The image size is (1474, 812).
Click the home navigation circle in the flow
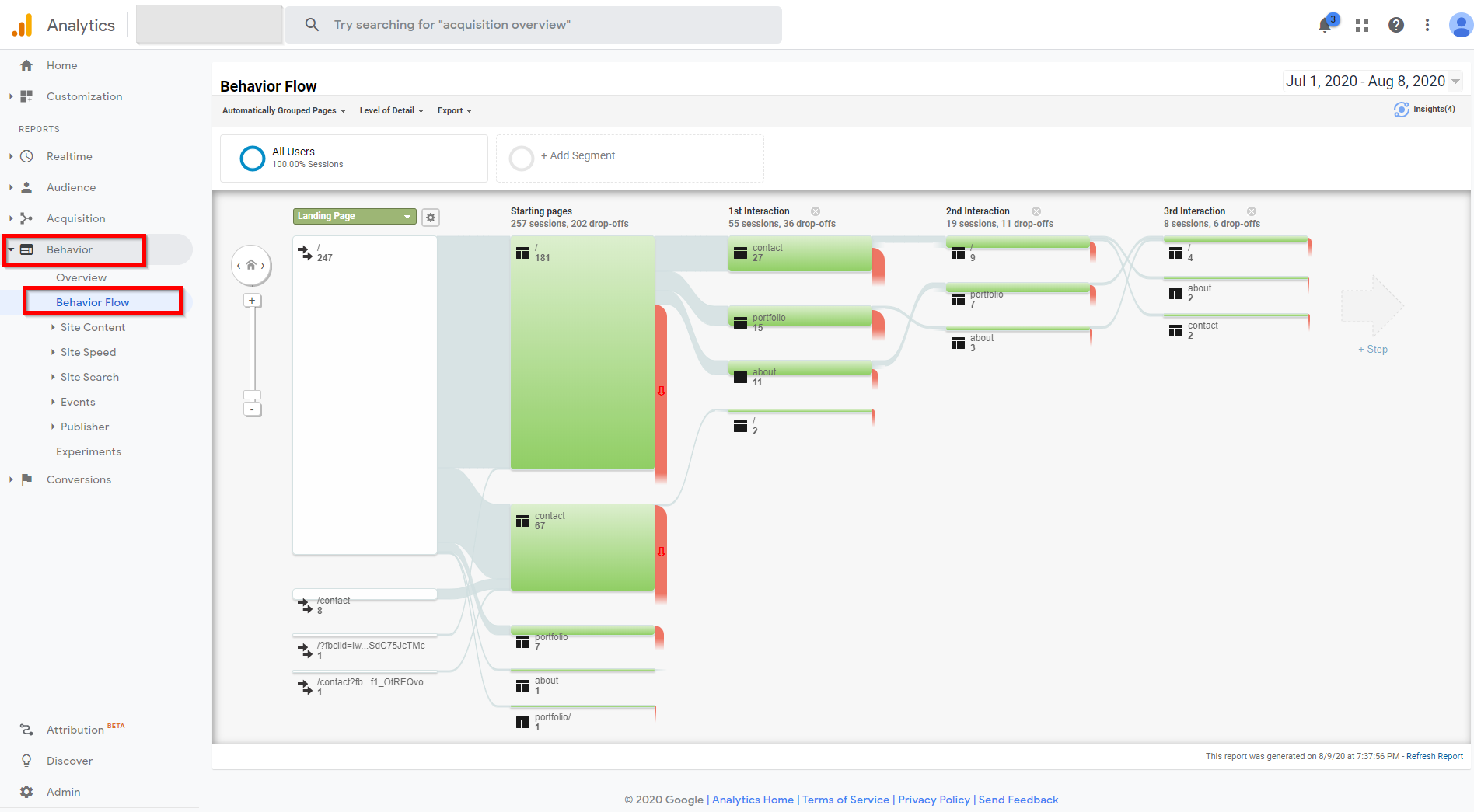pyautogui.click(x=250, y=265)
